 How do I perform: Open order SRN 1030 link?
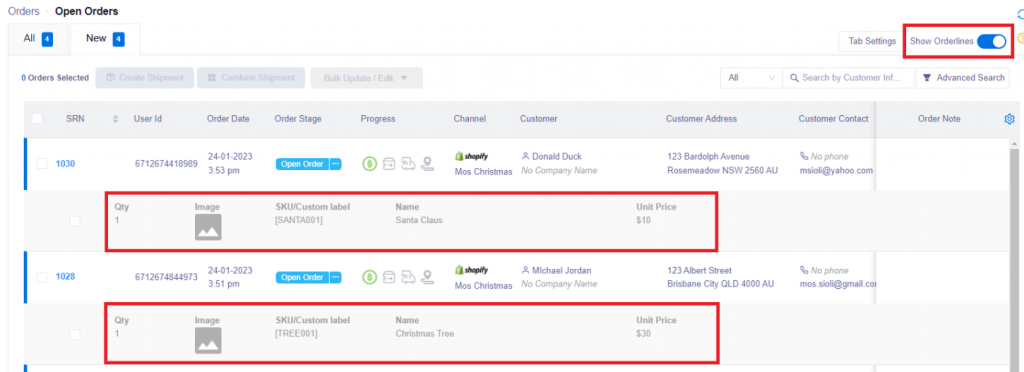[65, 164]
